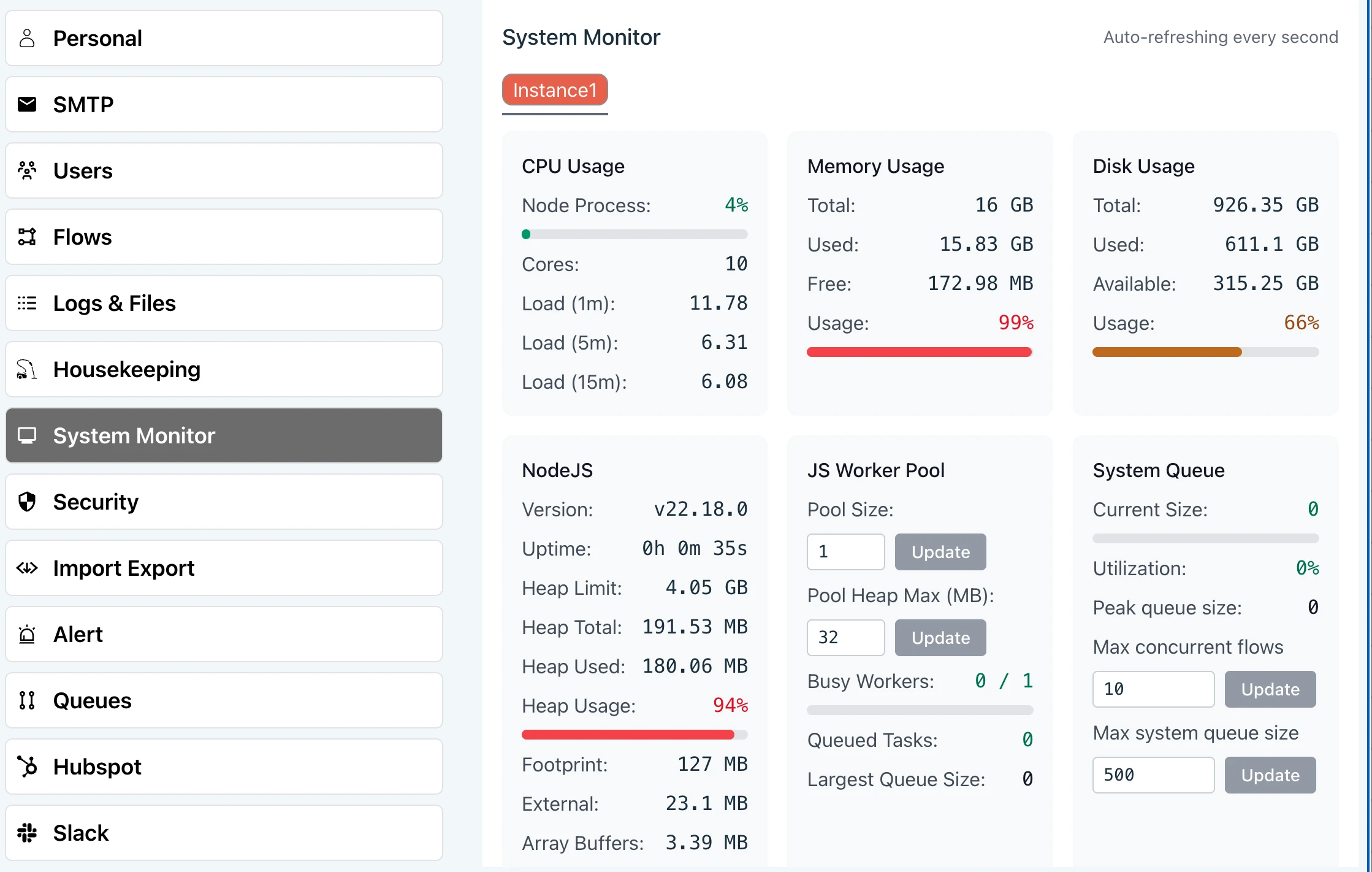Click the Alert siren icon
Viewport: 1372px width, 872px height.
(27, 634)
